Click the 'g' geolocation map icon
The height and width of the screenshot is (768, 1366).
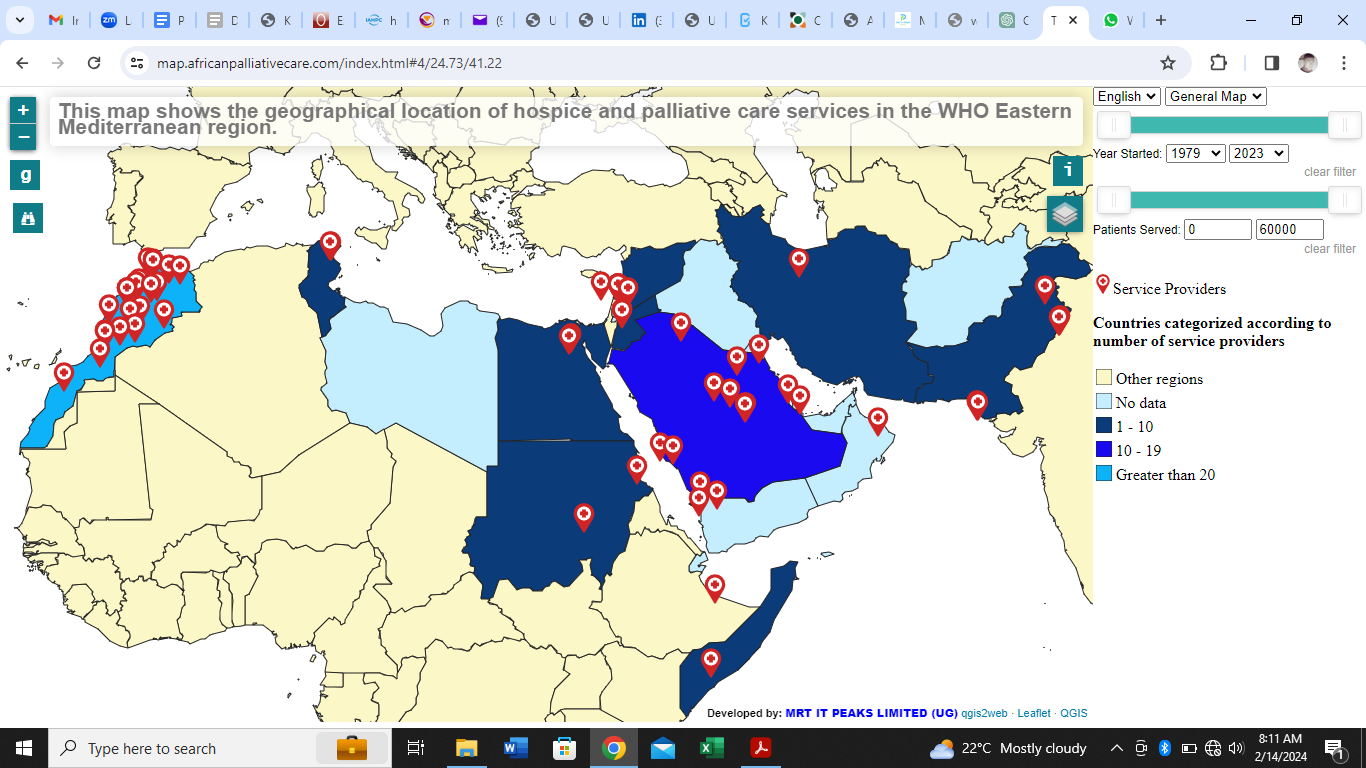[26, 174]
